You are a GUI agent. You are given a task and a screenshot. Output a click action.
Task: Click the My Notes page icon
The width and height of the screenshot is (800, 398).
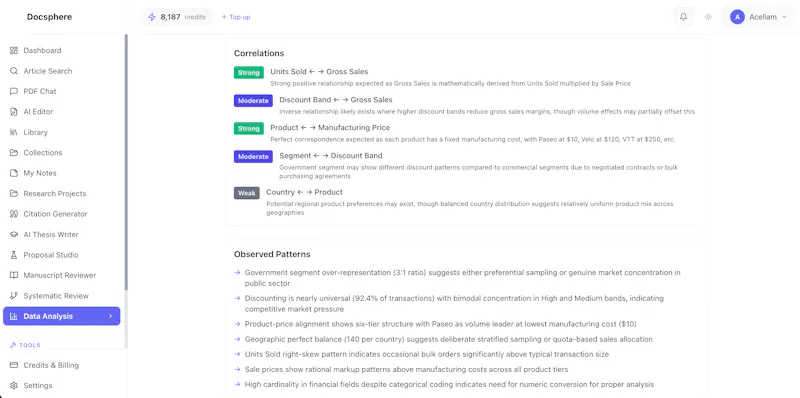[14, 173]
